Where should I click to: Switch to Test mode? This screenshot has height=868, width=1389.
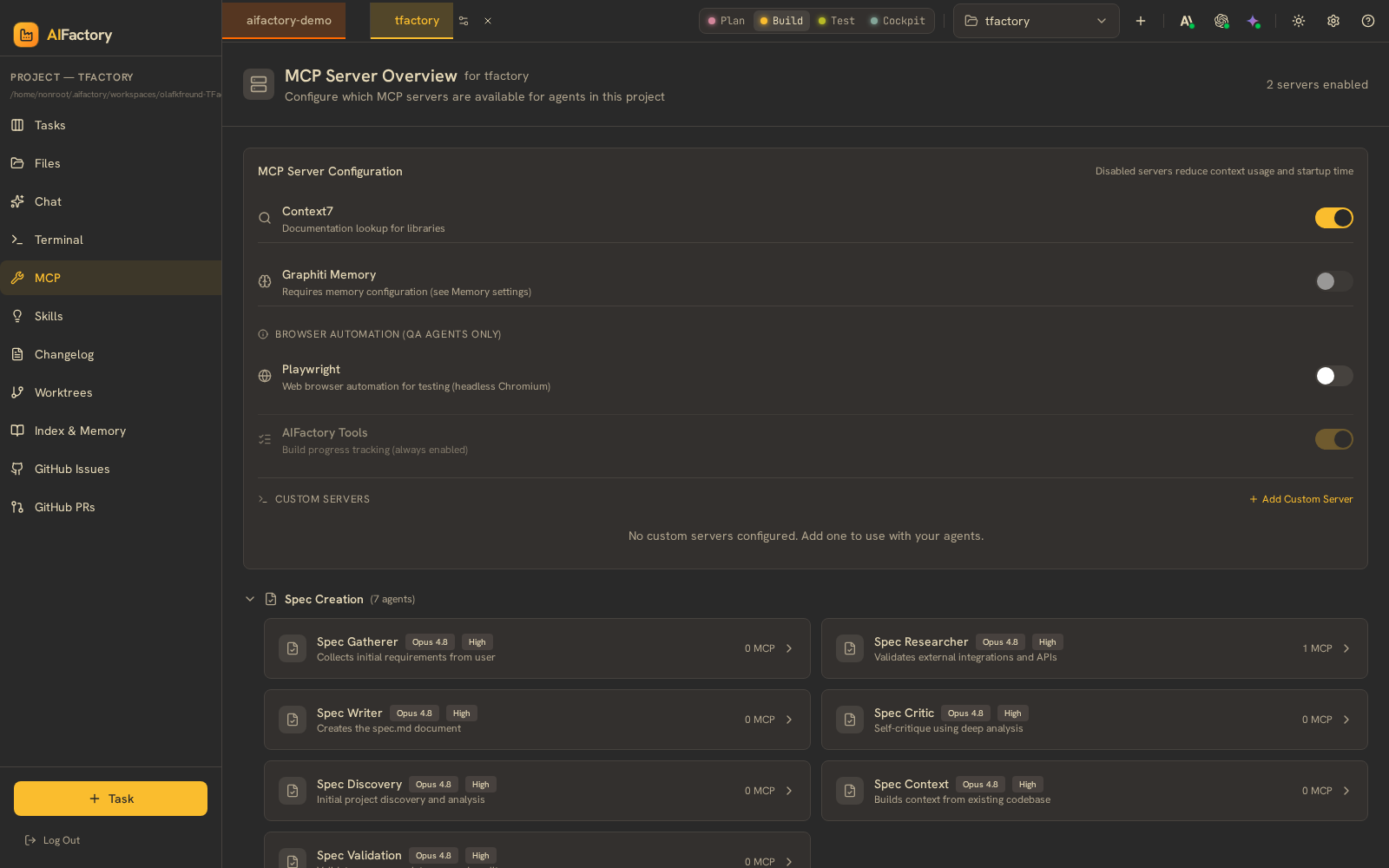837,21
